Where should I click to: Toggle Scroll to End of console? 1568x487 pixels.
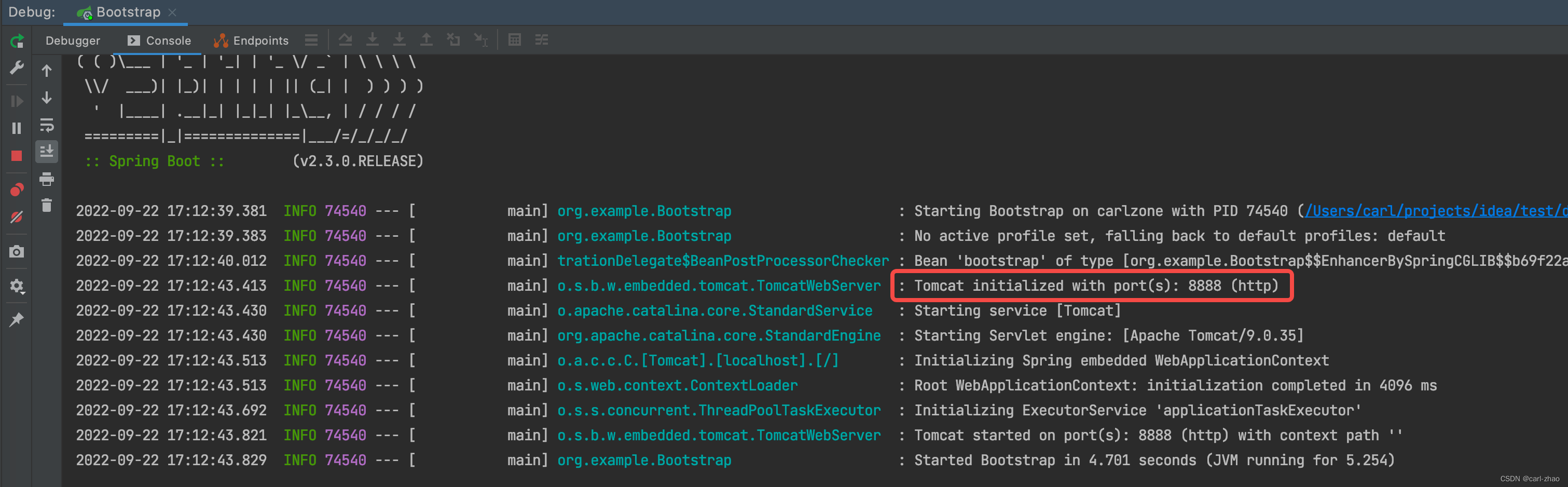point(47,152)
